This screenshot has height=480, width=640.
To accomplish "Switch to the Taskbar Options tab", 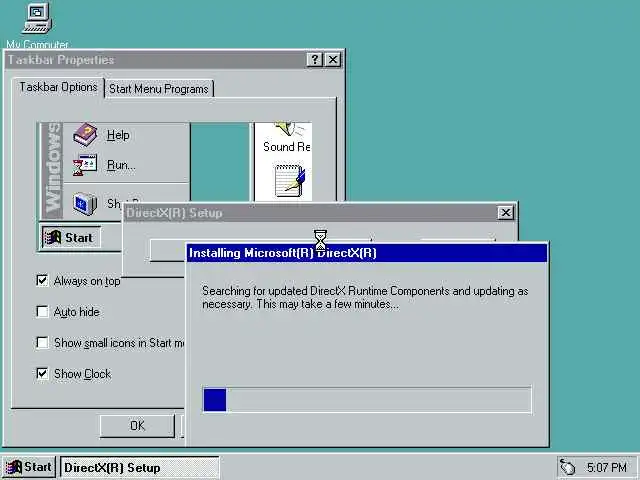I will pos(58,87).
